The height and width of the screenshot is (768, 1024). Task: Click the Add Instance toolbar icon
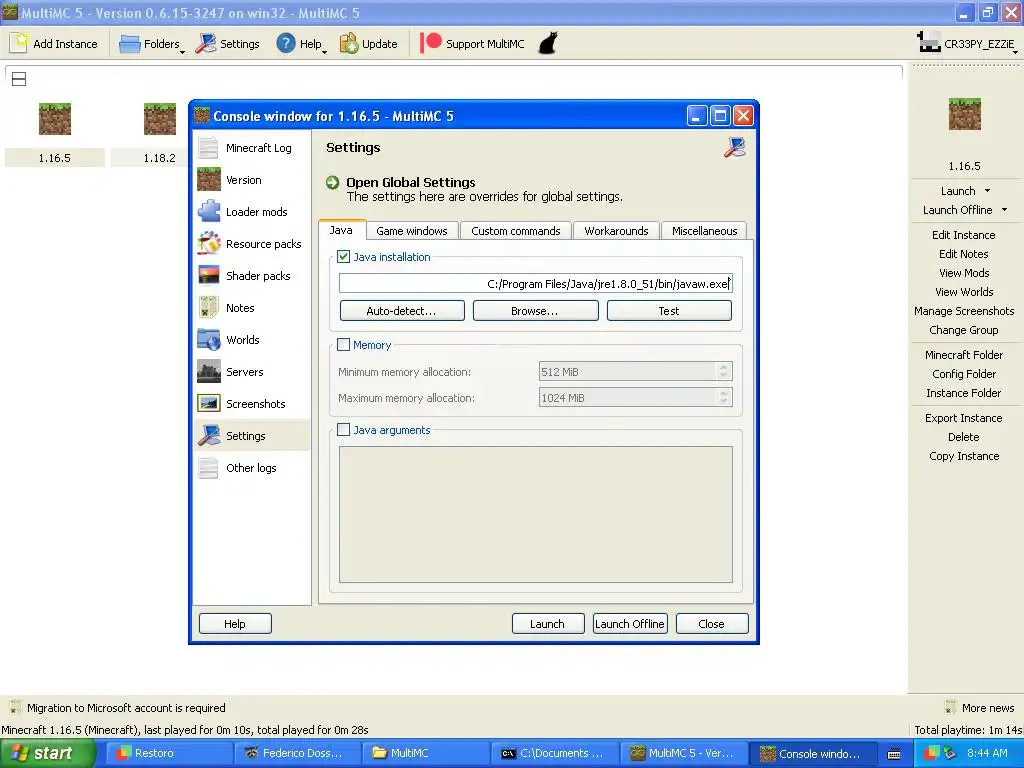[19, 43]
